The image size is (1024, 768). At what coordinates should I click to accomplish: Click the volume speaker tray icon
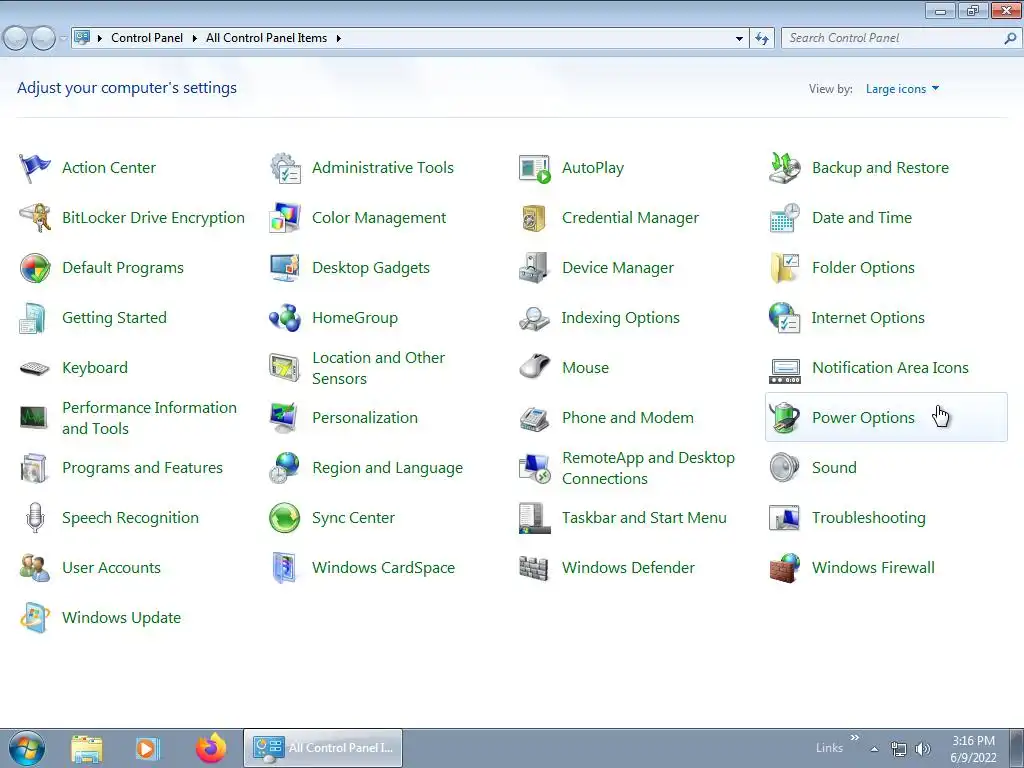point(922,749)
